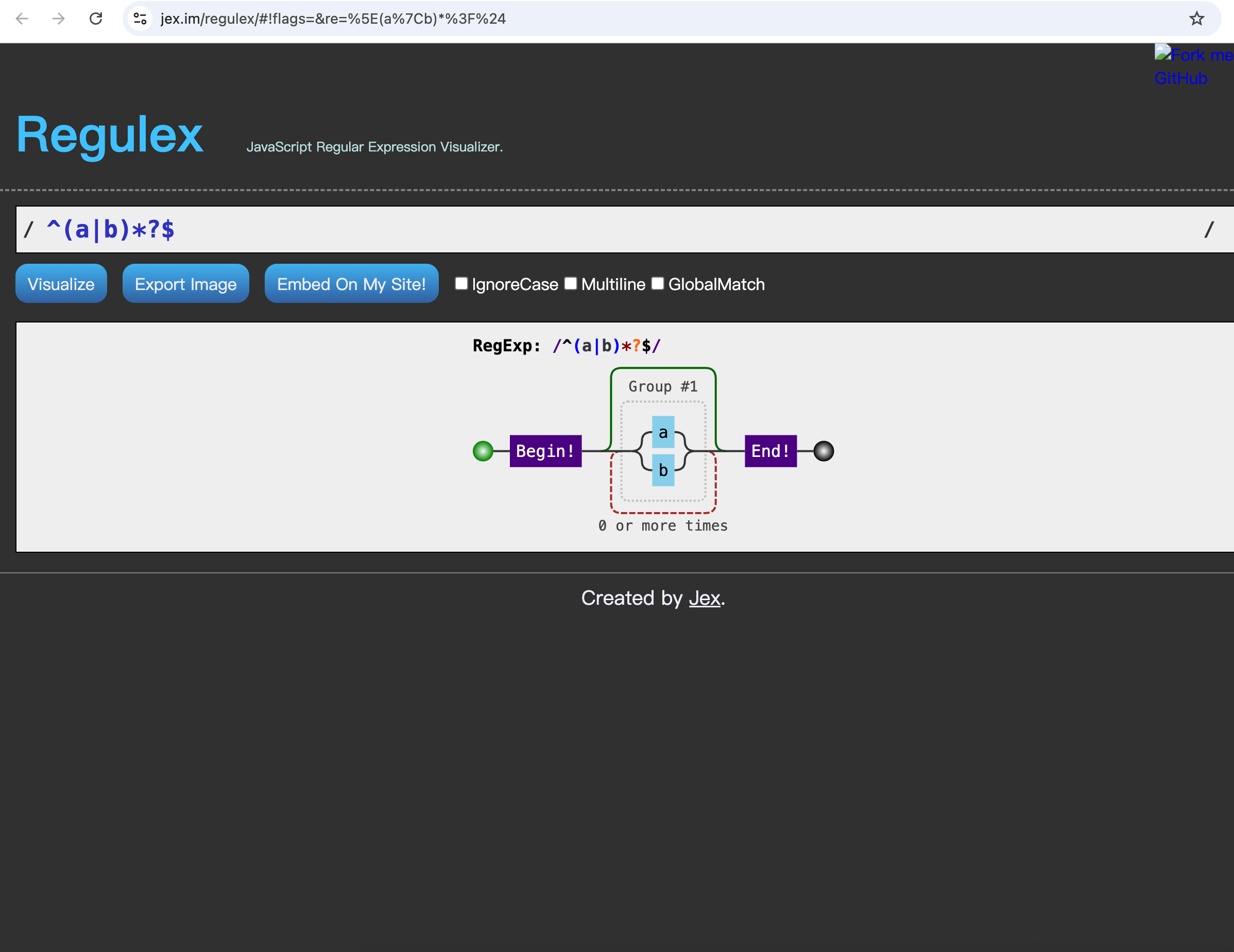Image resolution: width=1234 pixels, height=952 pixels.
Task: Click Embed On My Site button
Action: pos(351,284)
